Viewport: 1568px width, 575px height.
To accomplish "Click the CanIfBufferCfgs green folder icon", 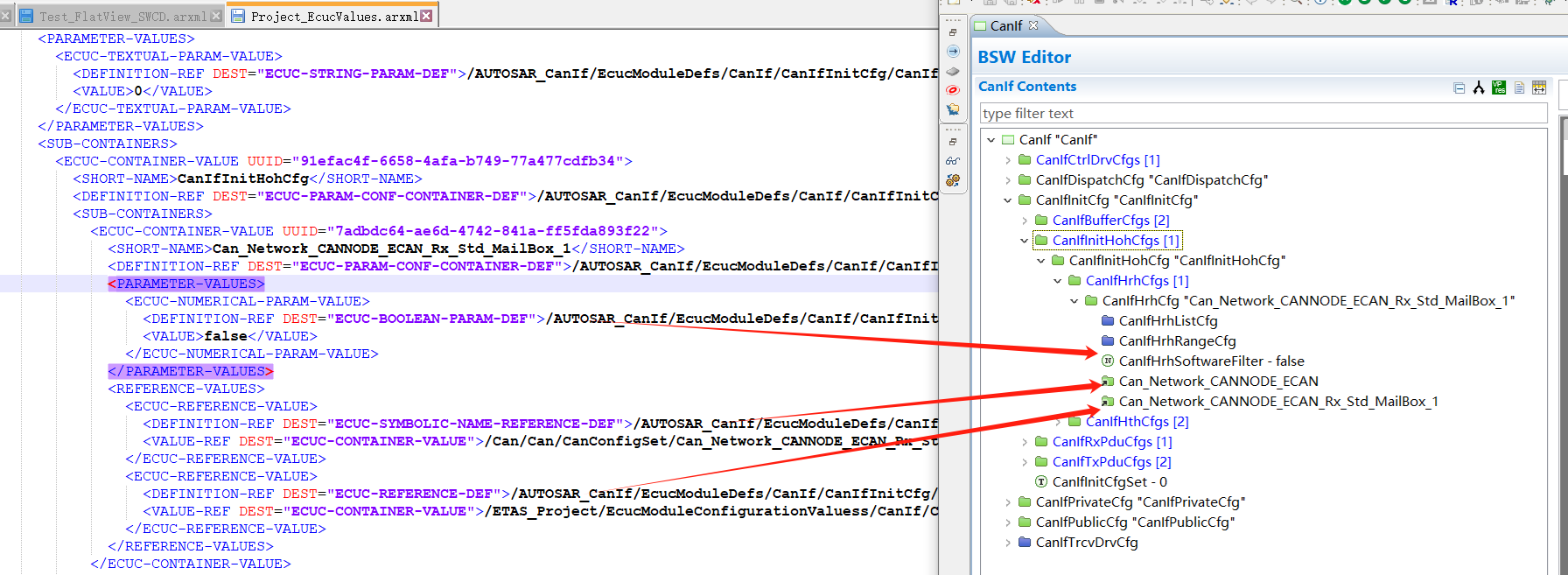I will pos(1041,220).
